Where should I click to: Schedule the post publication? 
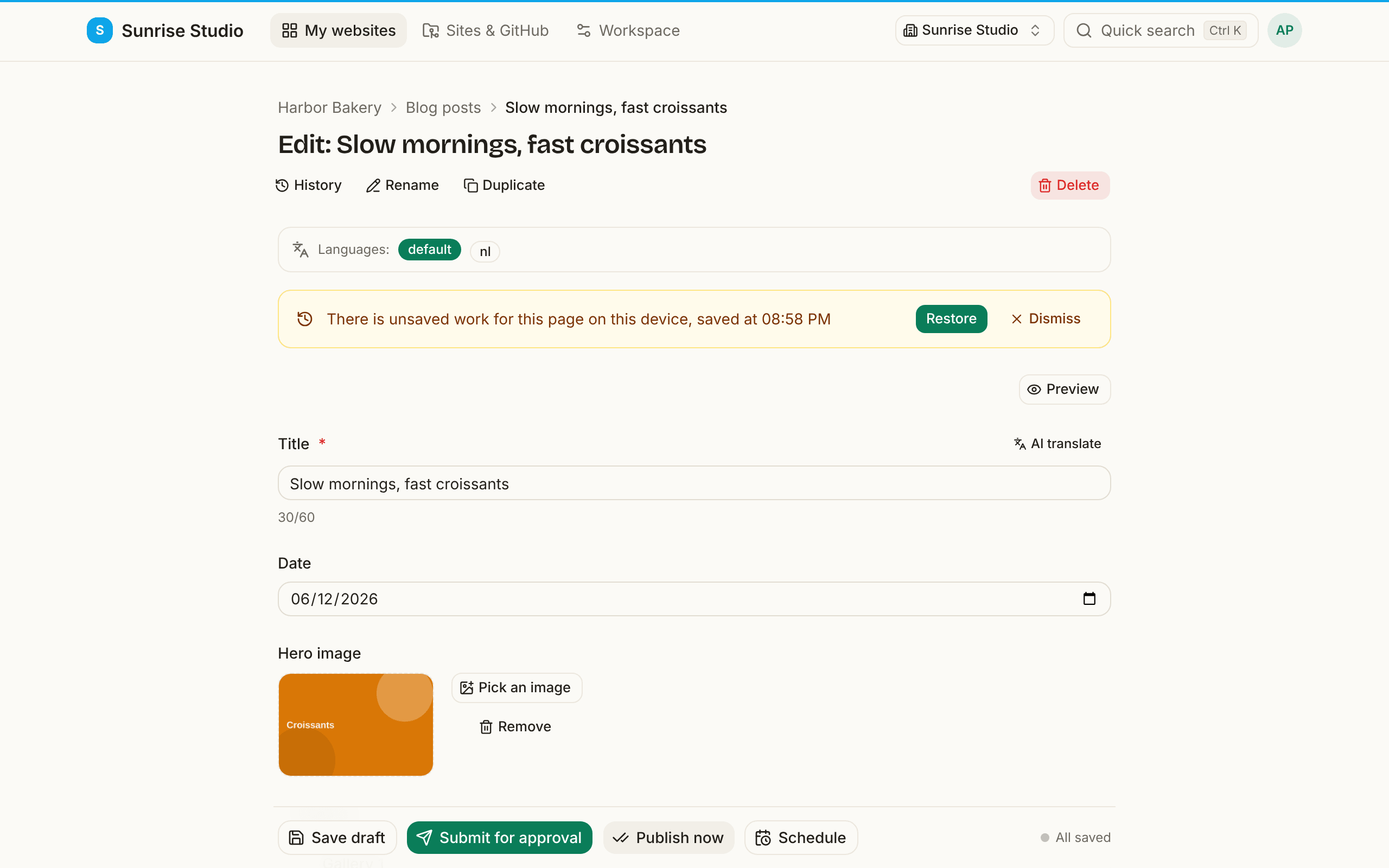(x=801, y=838)
